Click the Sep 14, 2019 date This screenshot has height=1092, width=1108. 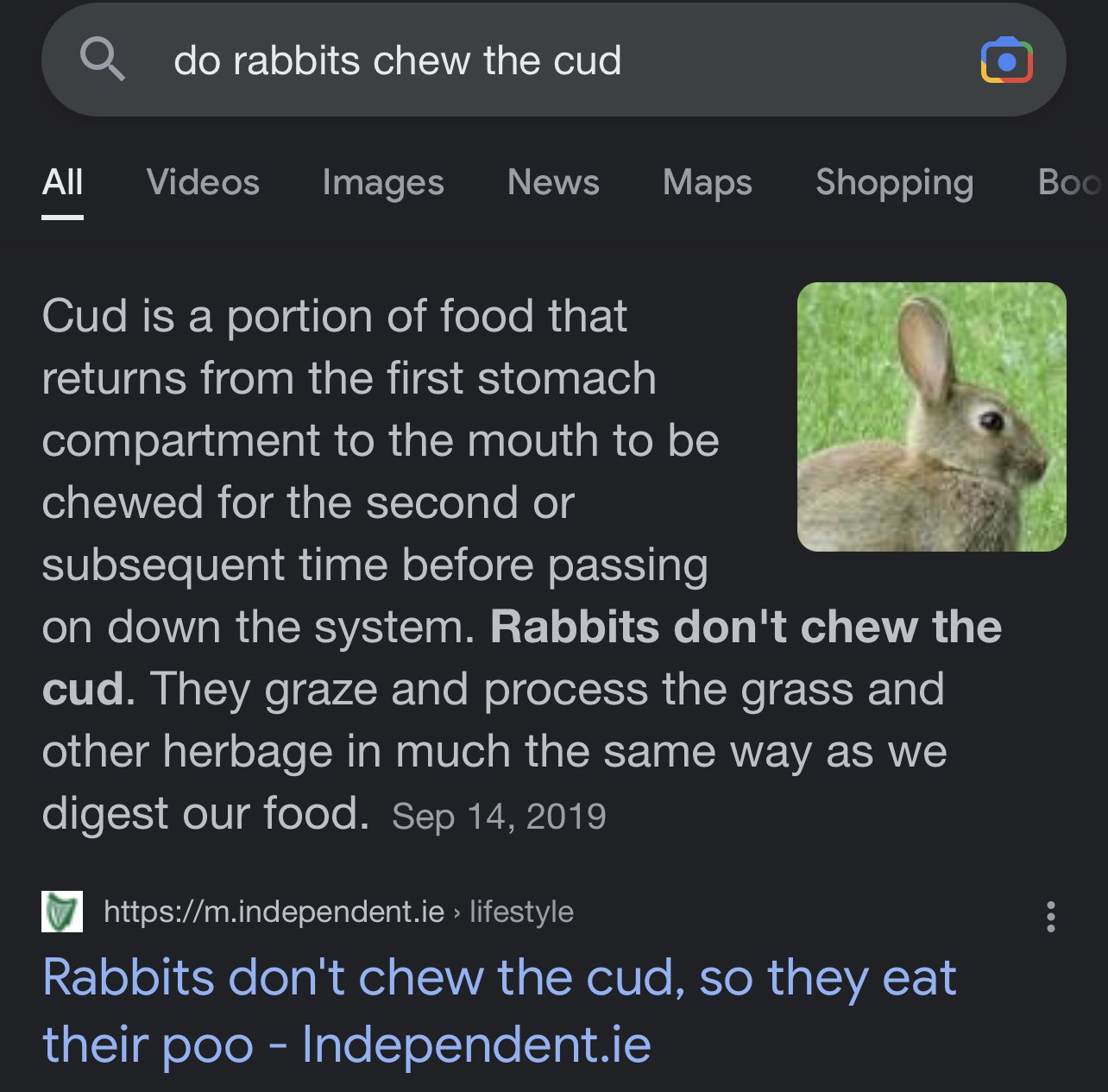(x=499, y=817)
